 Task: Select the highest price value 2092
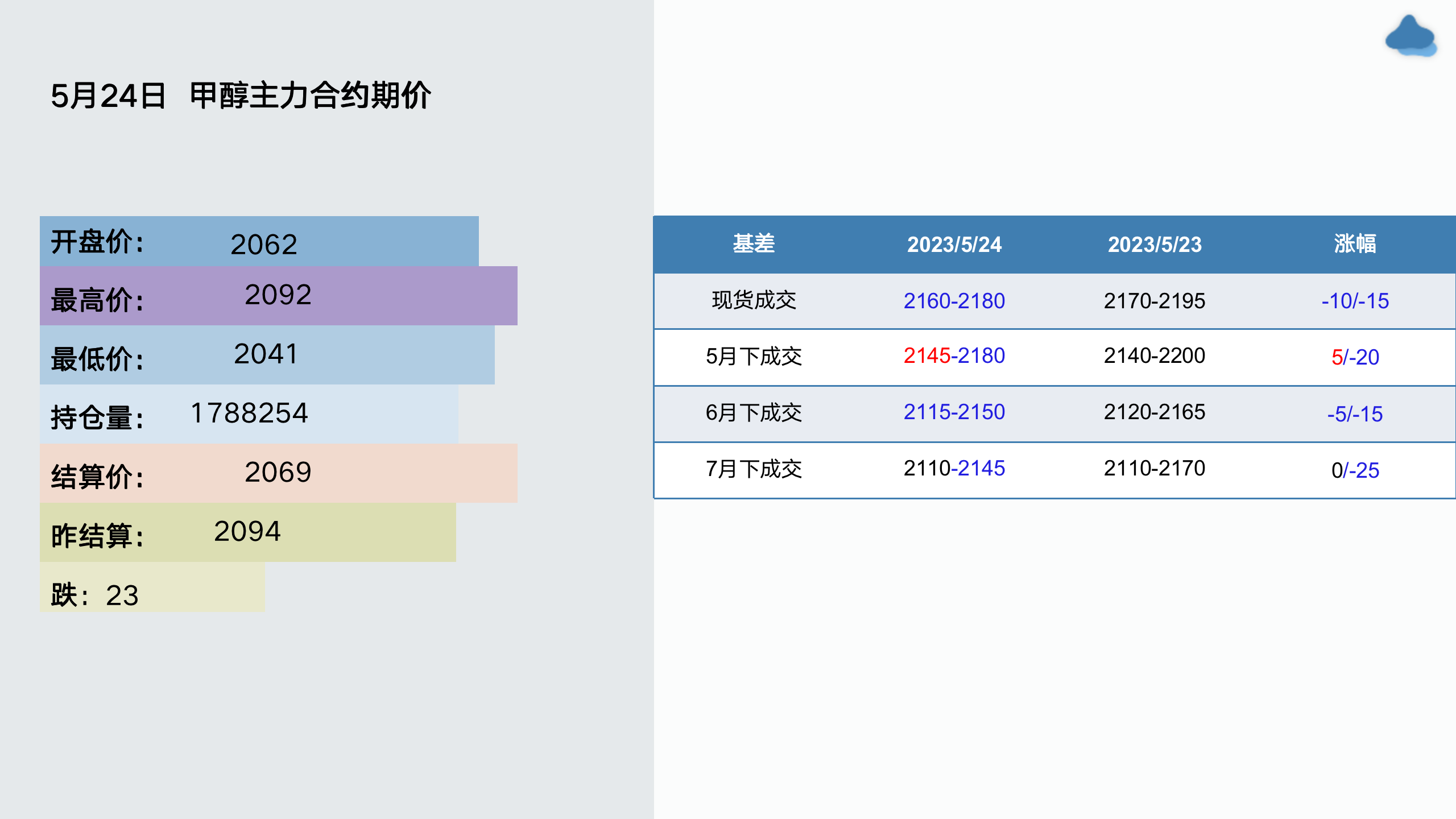pos(278,295)
